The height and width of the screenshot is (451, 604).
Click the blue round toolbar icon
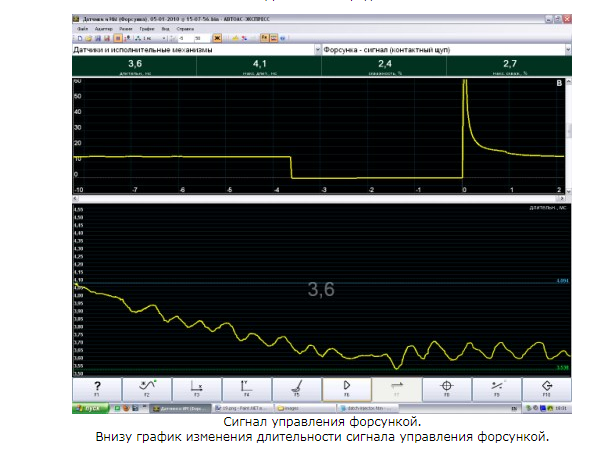pyautogui.click(x=283, y=38)
